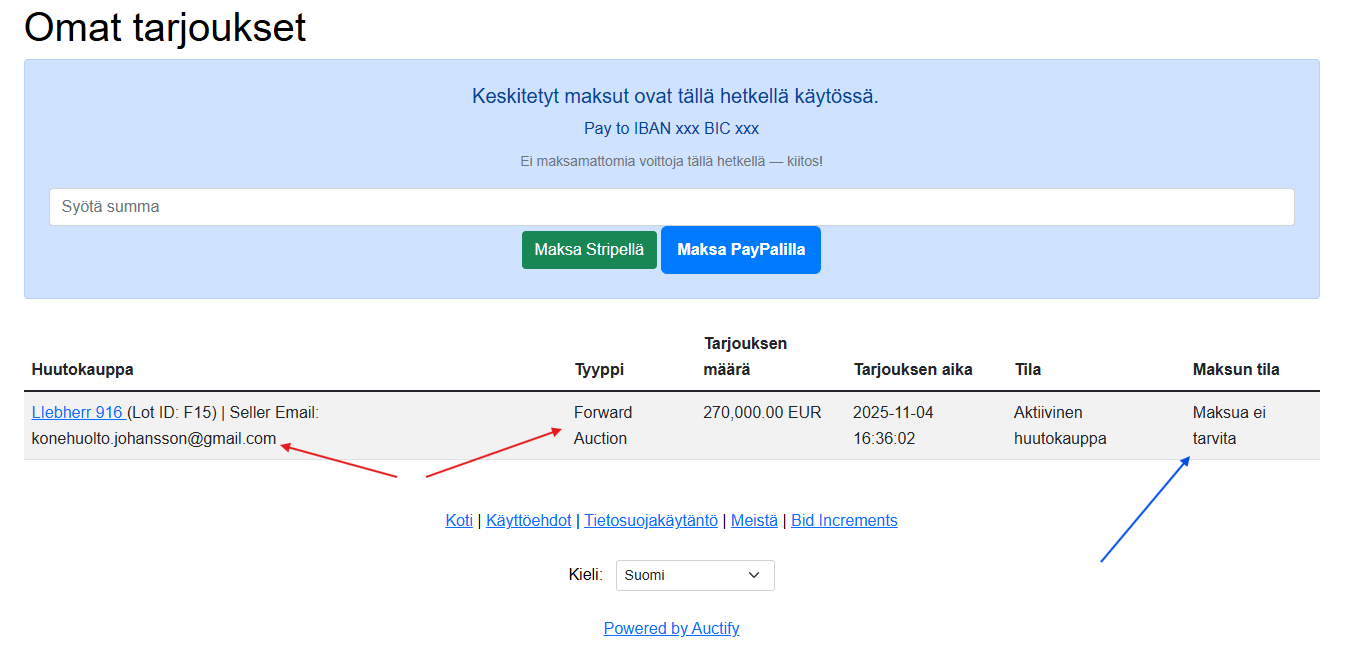Click the Syötä summa amount field
1356x669 pixels.
671,207
